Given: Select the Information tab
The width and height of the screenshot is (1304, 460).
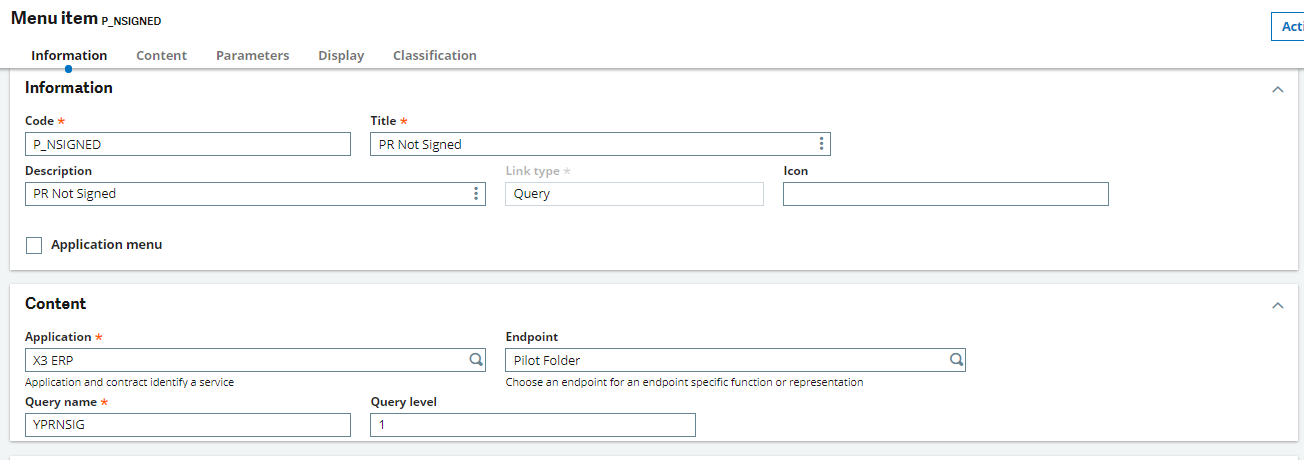Looking at the screenshot, I should tap(69, 55).
